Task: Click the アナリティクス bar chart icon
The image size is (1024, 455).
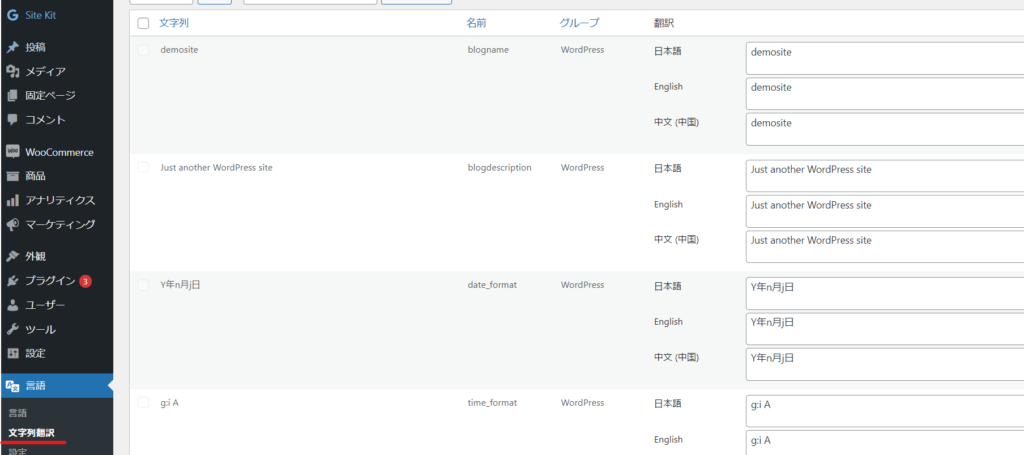Action: (x=13, y=200)
